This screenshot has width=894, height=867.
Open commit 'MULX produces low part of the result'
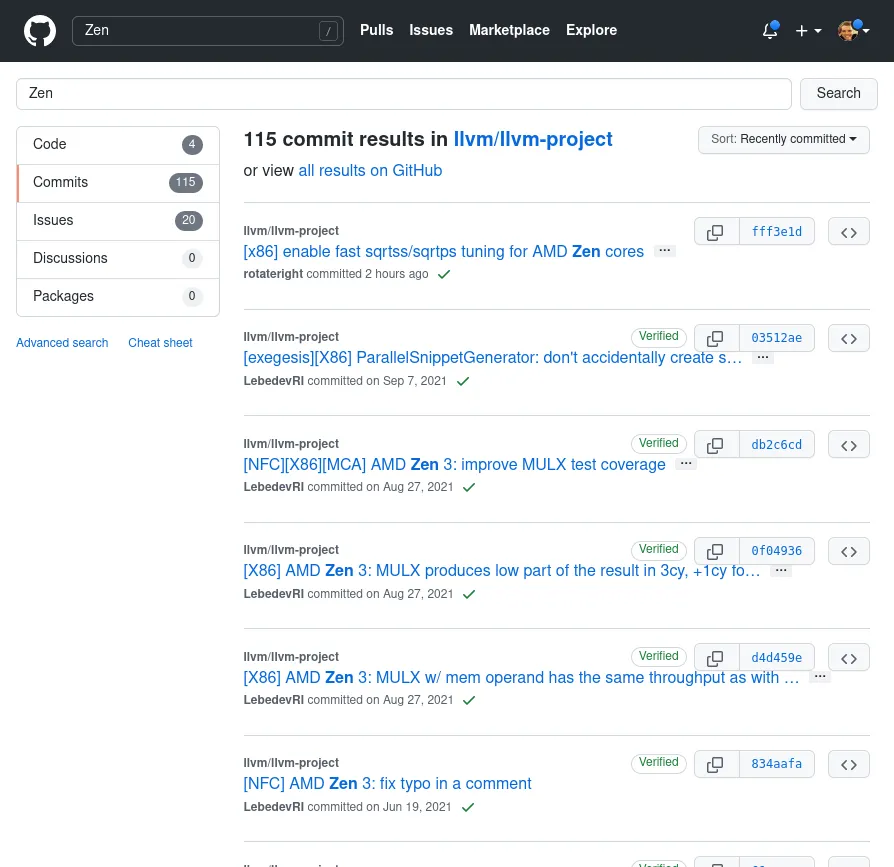(502, 571)
